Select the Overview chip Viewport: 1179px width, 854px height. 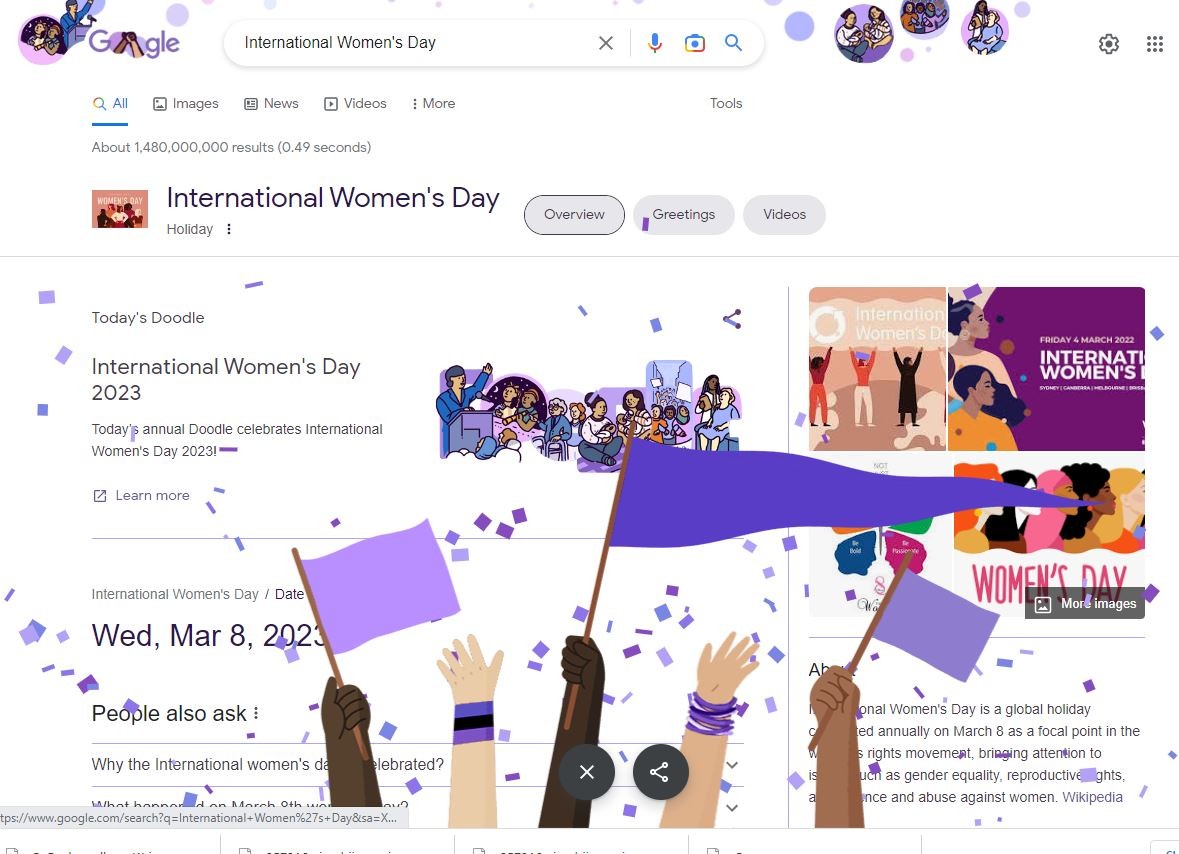point(574,215)
